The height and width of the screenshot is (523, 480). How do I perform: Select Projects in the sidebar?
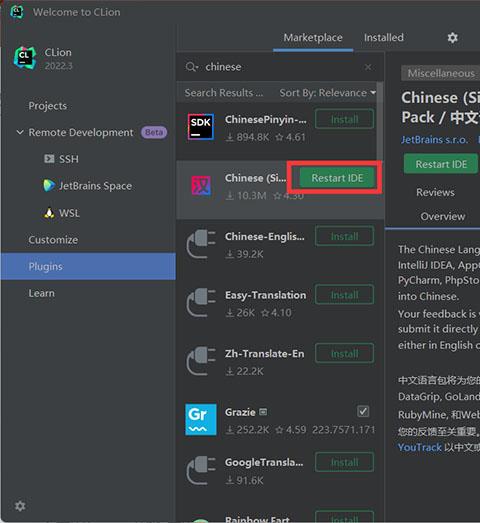click(48, 106)
